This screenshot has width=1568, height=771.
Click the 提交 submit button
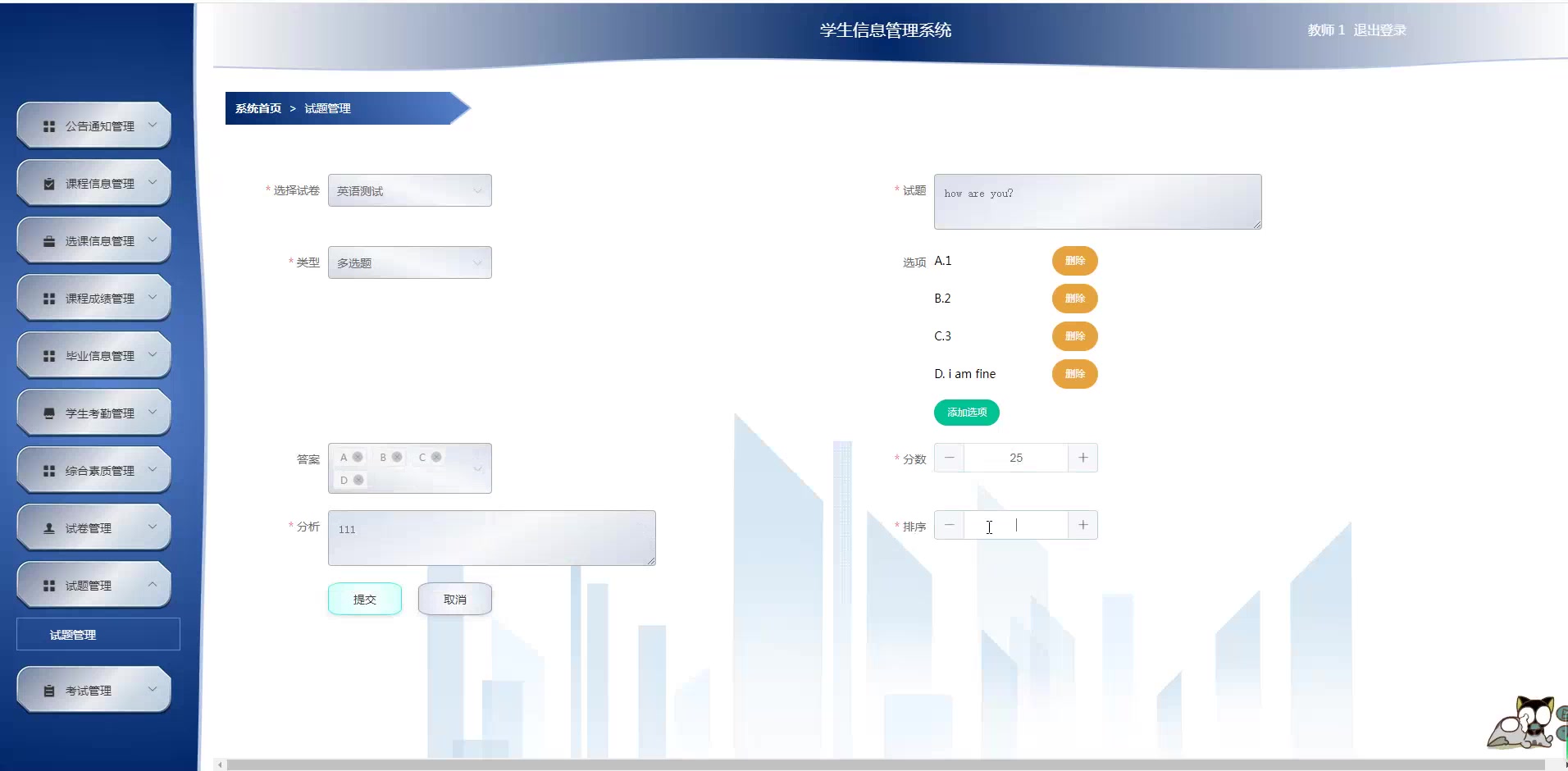pyautogui.click(x=364, y=598)
